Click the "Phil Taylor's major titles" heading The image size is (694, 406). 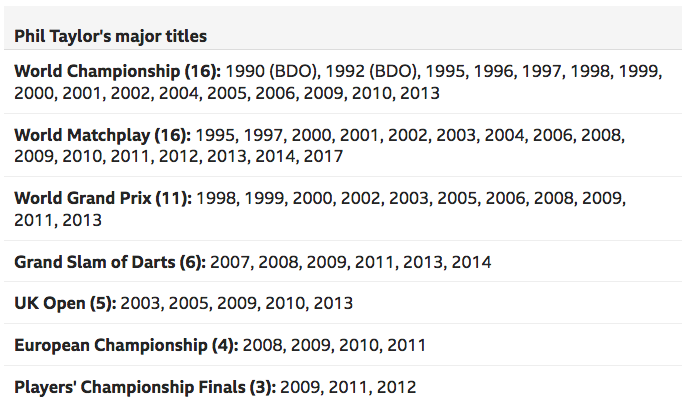(110, 36)
